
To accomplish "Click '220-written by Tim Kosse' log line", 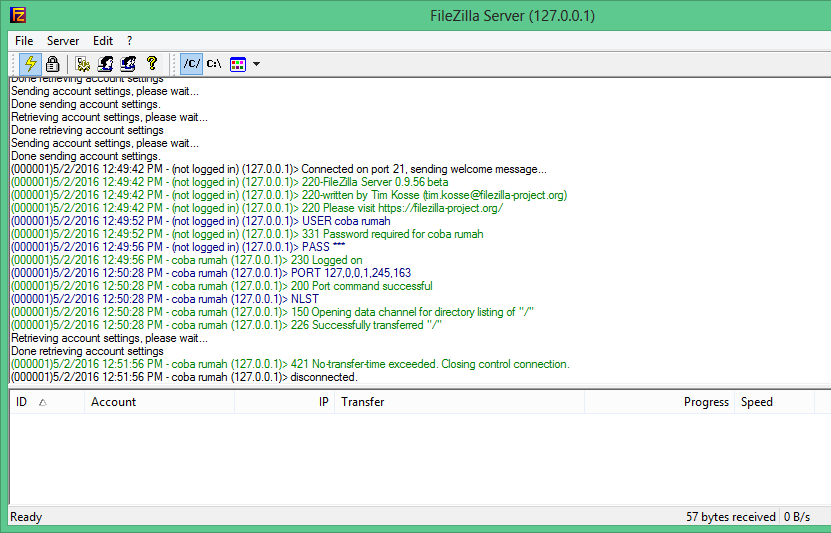I will pos(289,195).
